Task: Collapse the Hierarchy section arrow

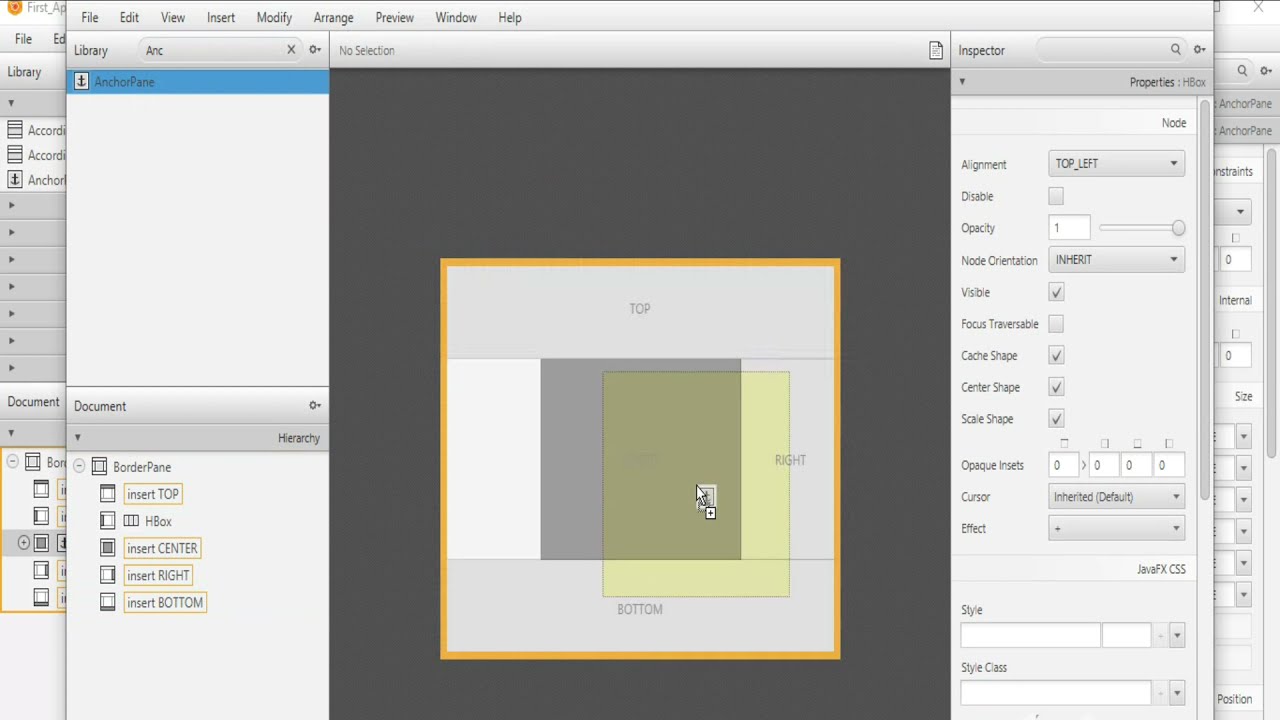Action: [x=77, y=438]
